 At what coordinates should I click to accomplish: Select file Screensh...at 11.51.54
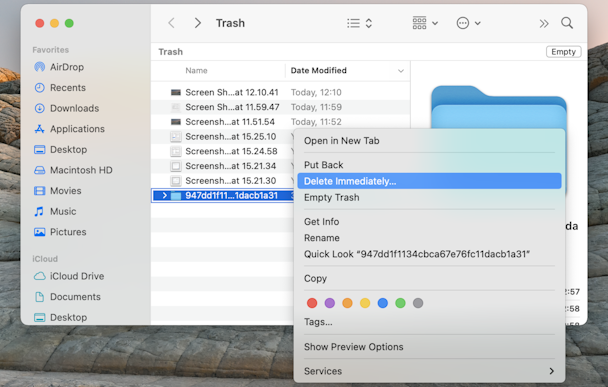click(x=230, y=122)
